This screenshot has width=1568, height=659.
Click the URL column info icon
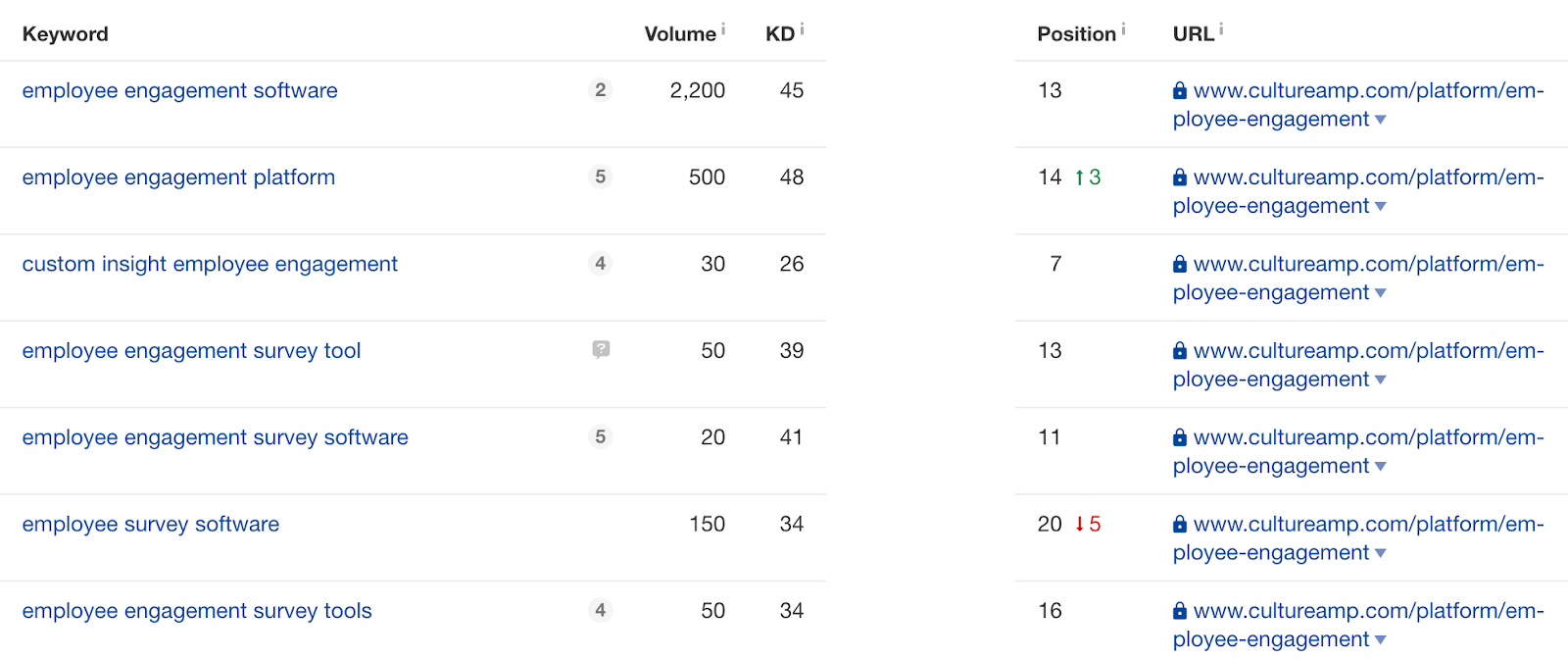click(1221, 29)
